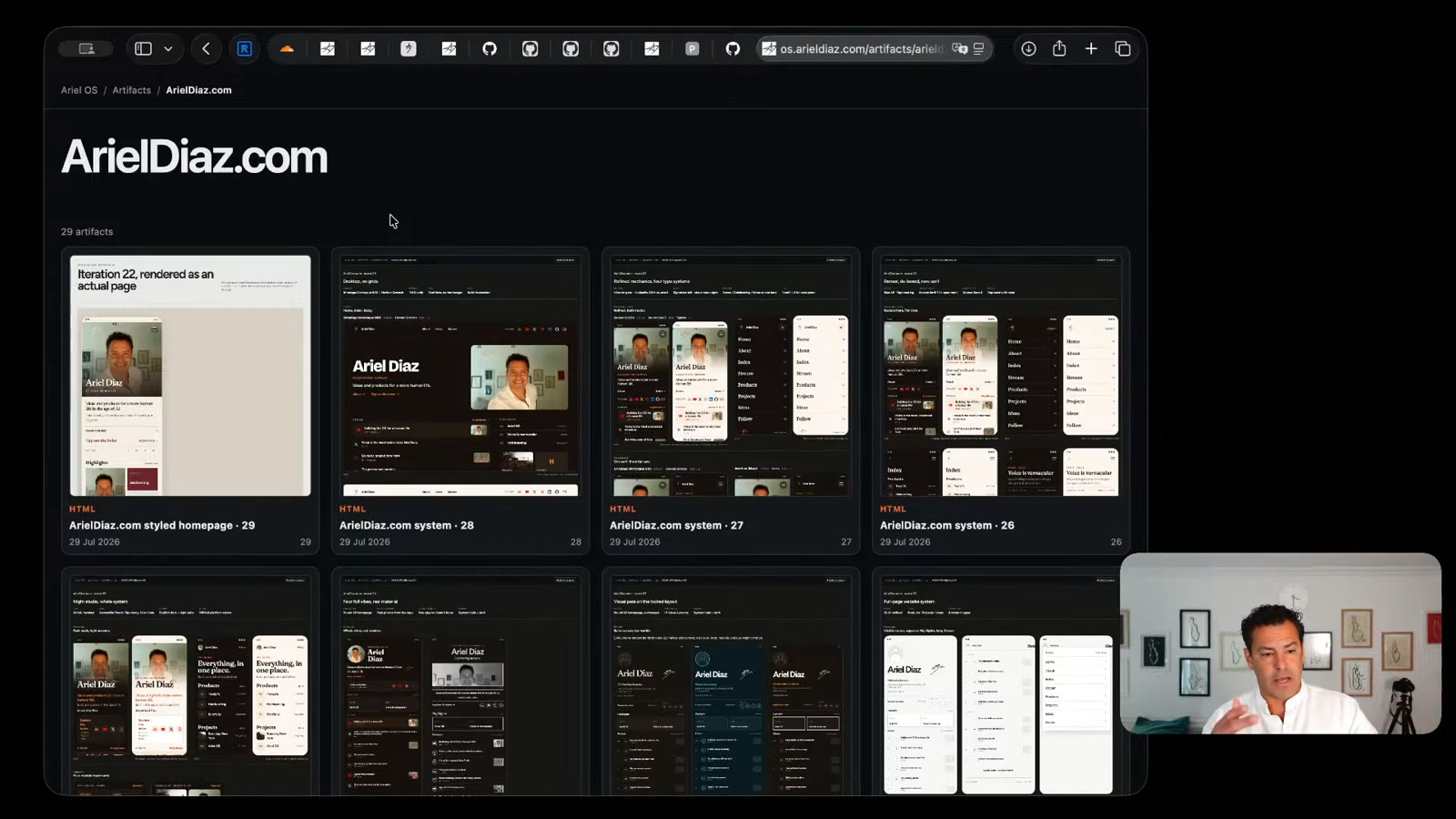Open 'Visual pass on the locked layout' thumbnail
The image size is (1456, 819).
731,685
